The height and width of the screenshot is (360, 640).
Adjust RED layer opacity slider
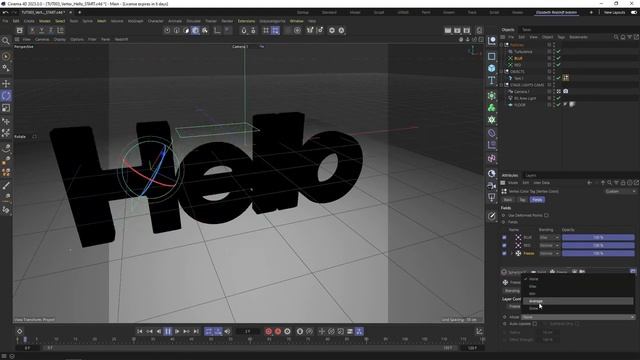coord(598,245)
